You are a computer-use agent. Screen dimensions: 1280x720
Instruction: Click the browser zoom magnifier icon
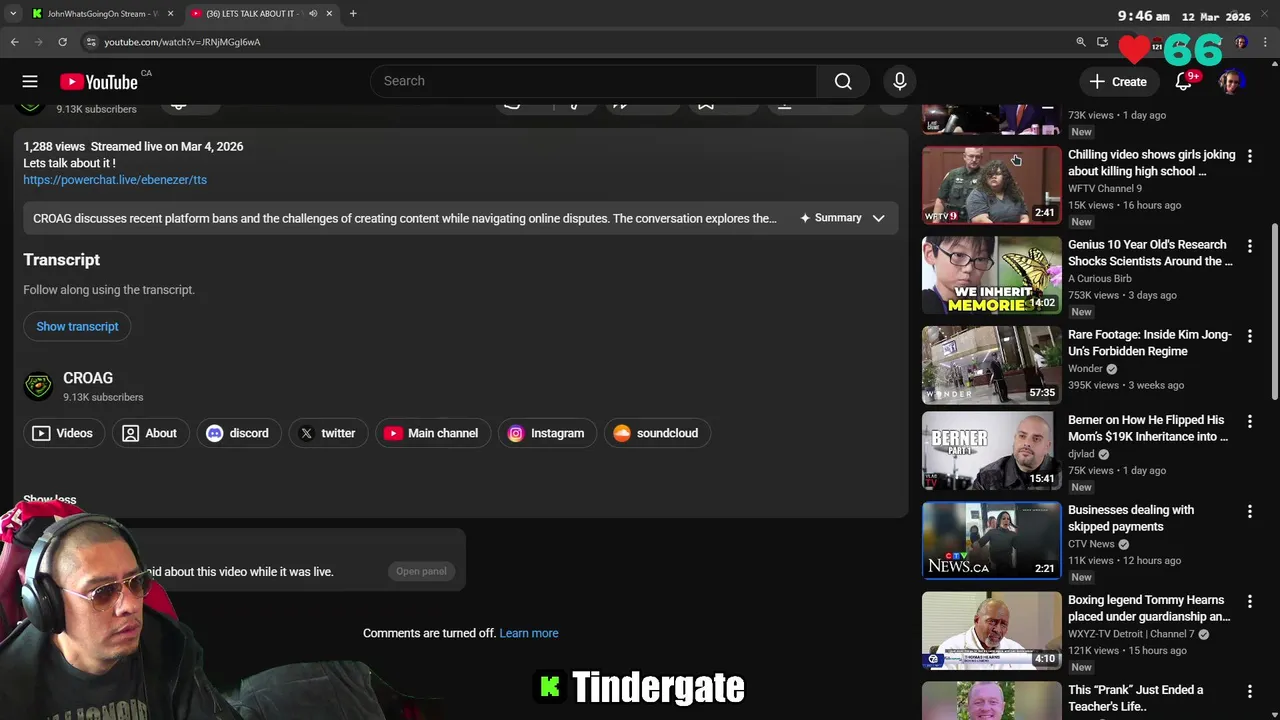point(1081,42)
